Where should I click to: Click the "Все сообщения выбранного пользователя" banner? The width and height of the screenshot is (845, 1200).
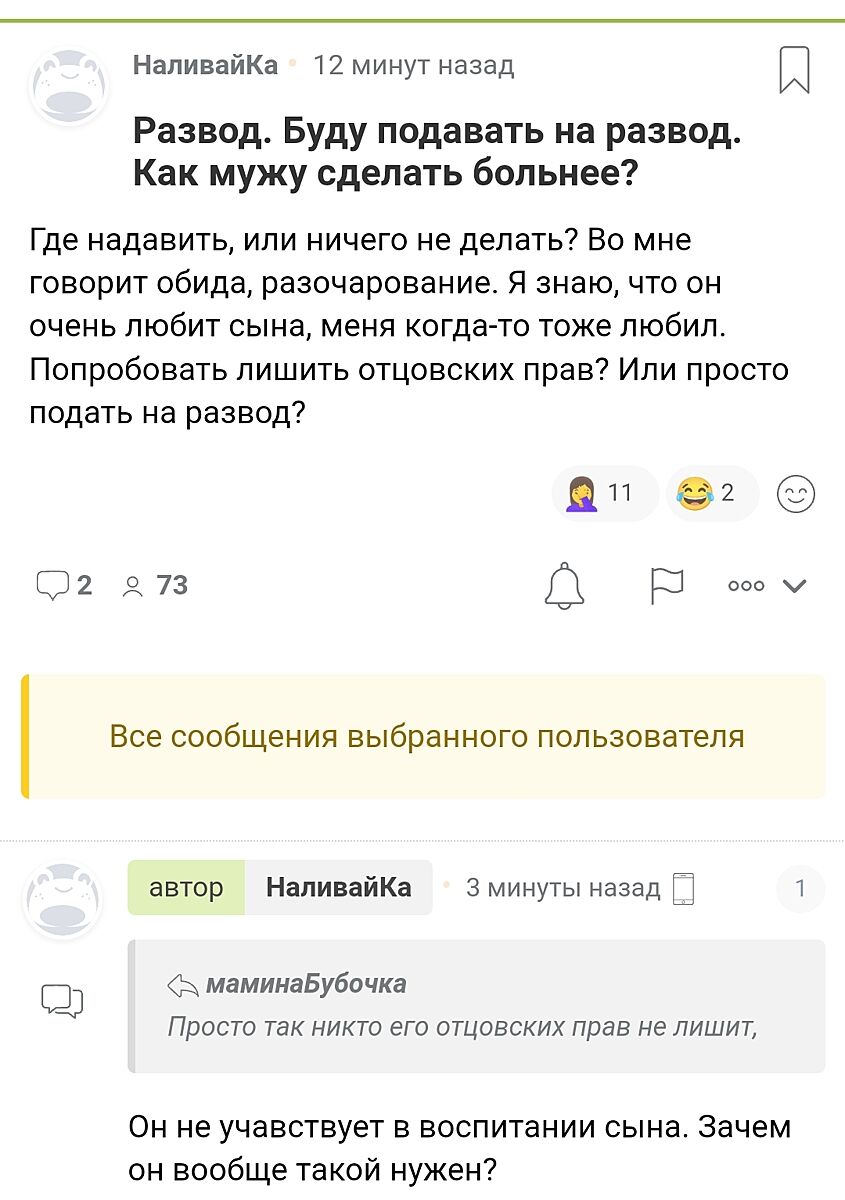coord(426,737)
